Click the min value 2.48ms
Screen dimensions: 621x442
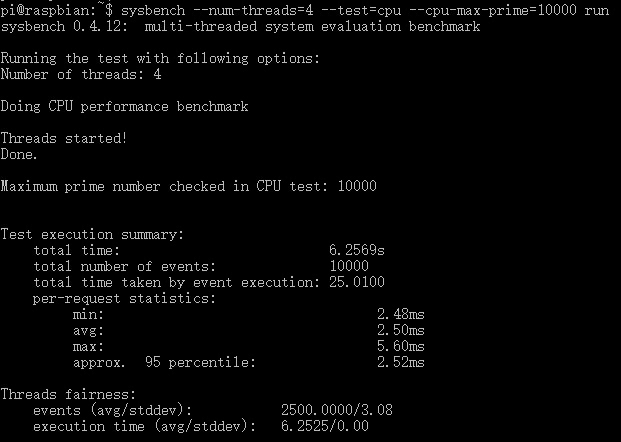[400, 314]
